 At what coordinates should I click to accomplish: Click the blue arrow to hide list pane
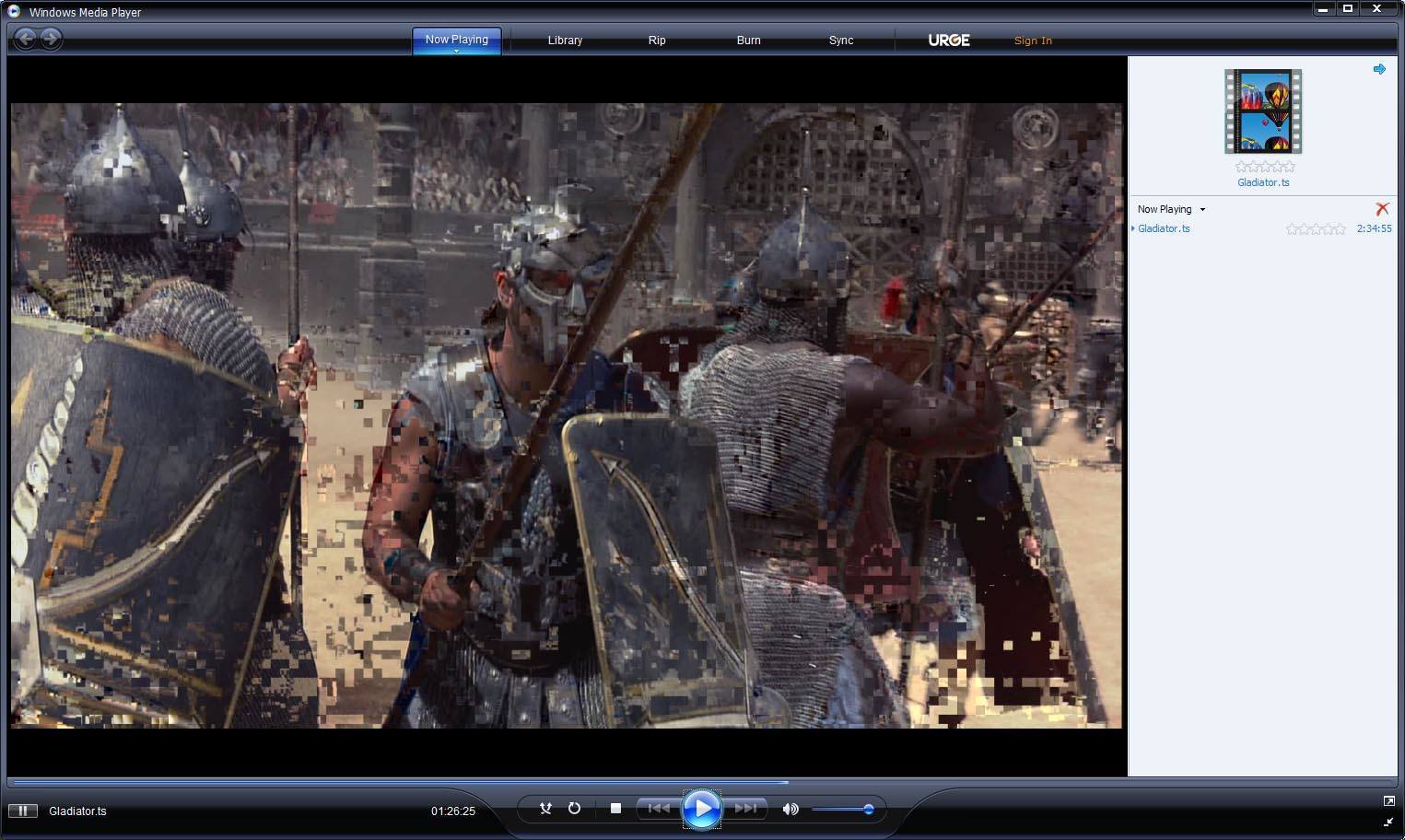click(x=1379, y=69)
